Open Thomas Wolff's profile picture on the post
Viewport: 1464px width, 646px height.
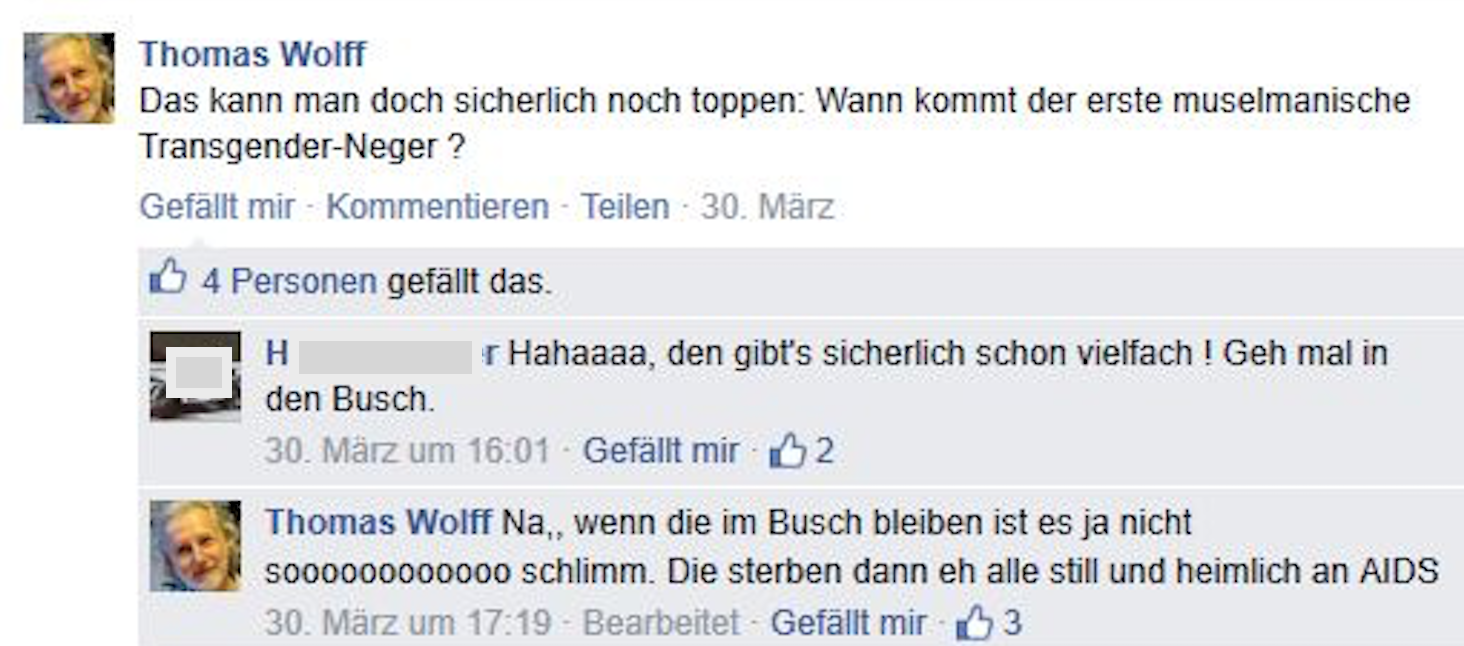coord(69,78)
